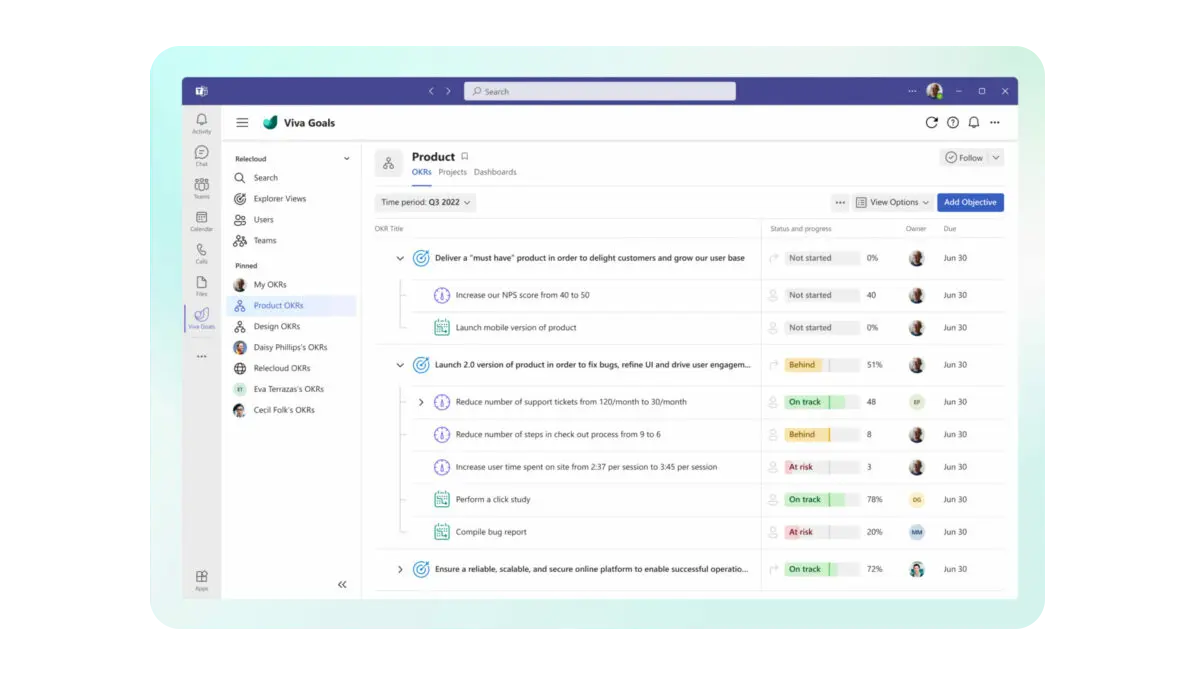Collapse the Deliver a must have product objective
This screenshot has height=675, width=1200.
pos(400,258)
